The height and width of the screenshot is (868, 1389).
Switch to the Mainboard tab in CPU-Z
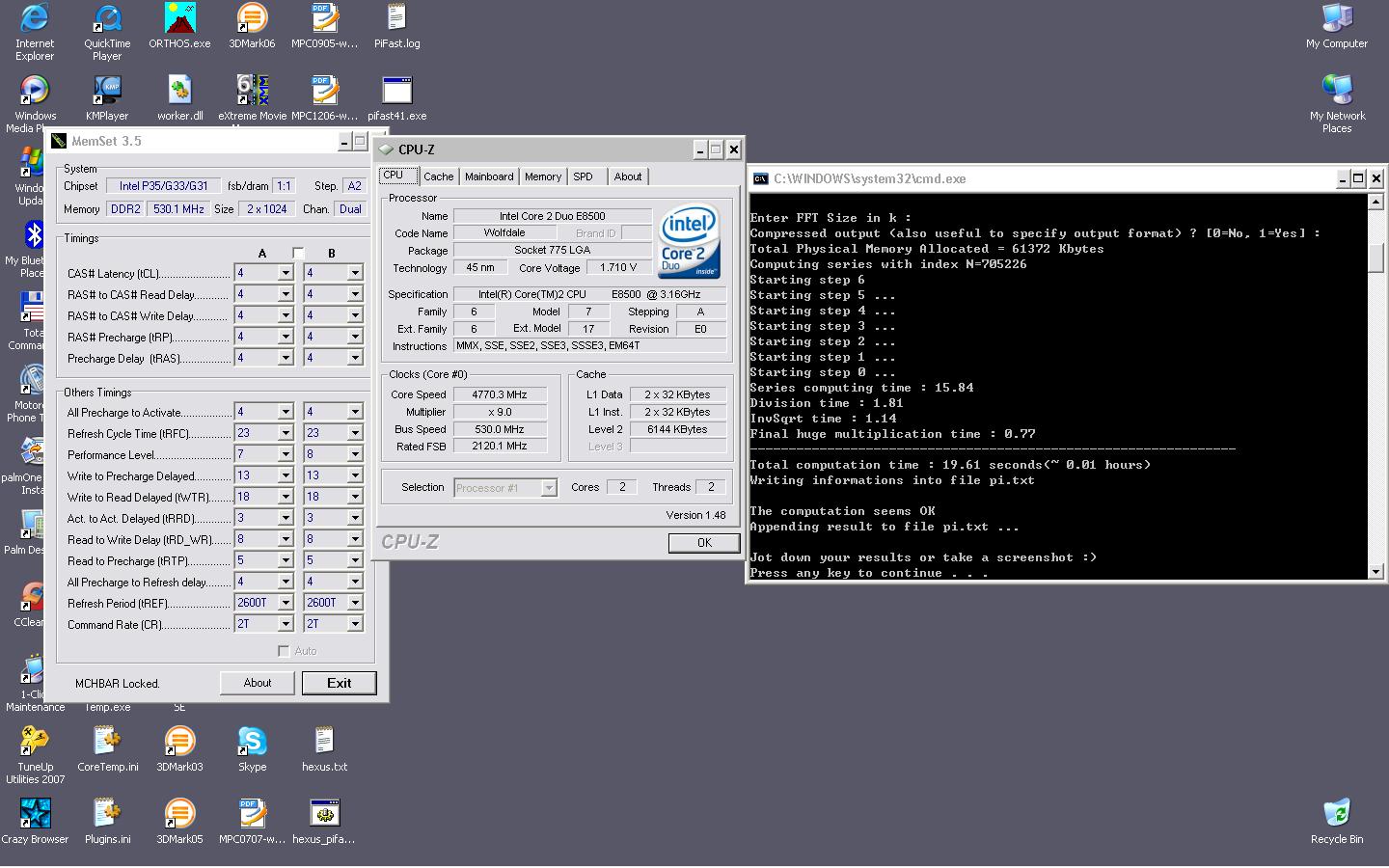pos(489,176)
